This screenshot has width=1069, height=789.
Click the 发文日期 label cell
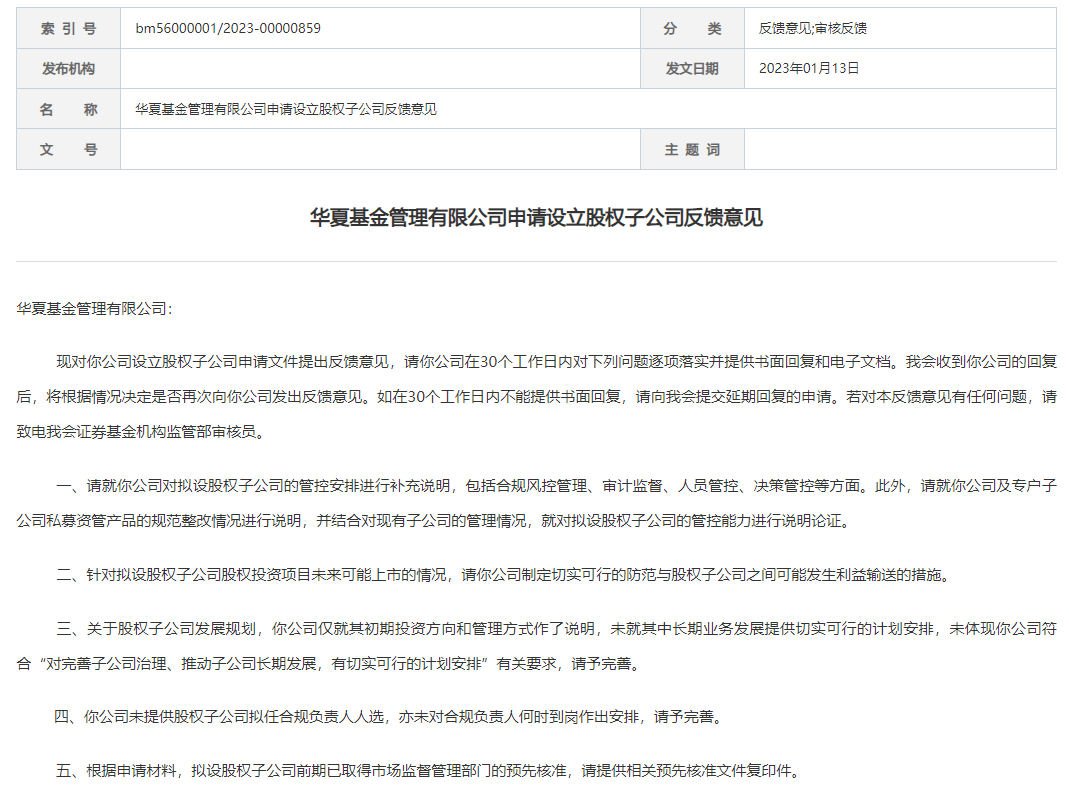(691, 68)
